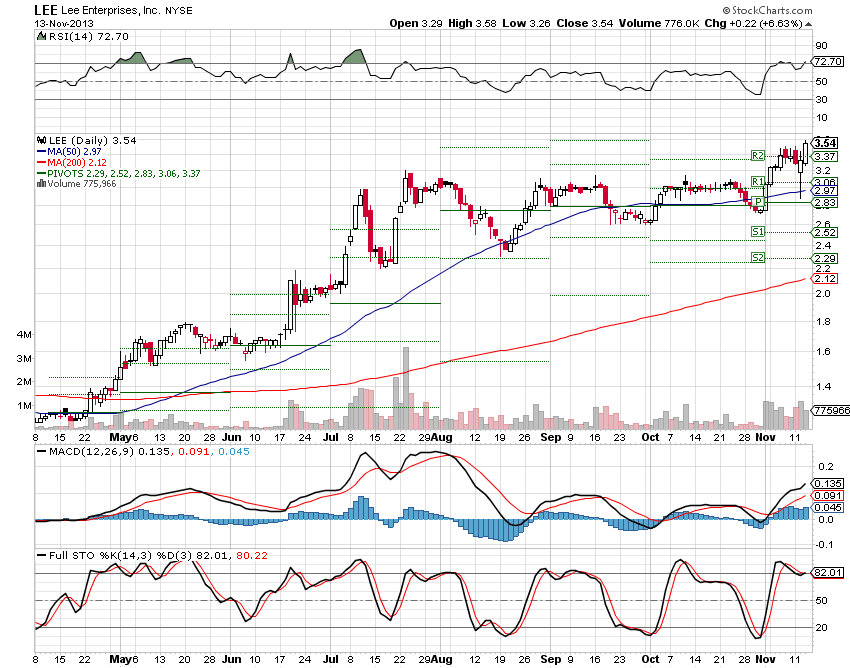Click the 13-Nov-2013 date text
The height and width of the screenshot is (668, 850).
coord(64,24)
